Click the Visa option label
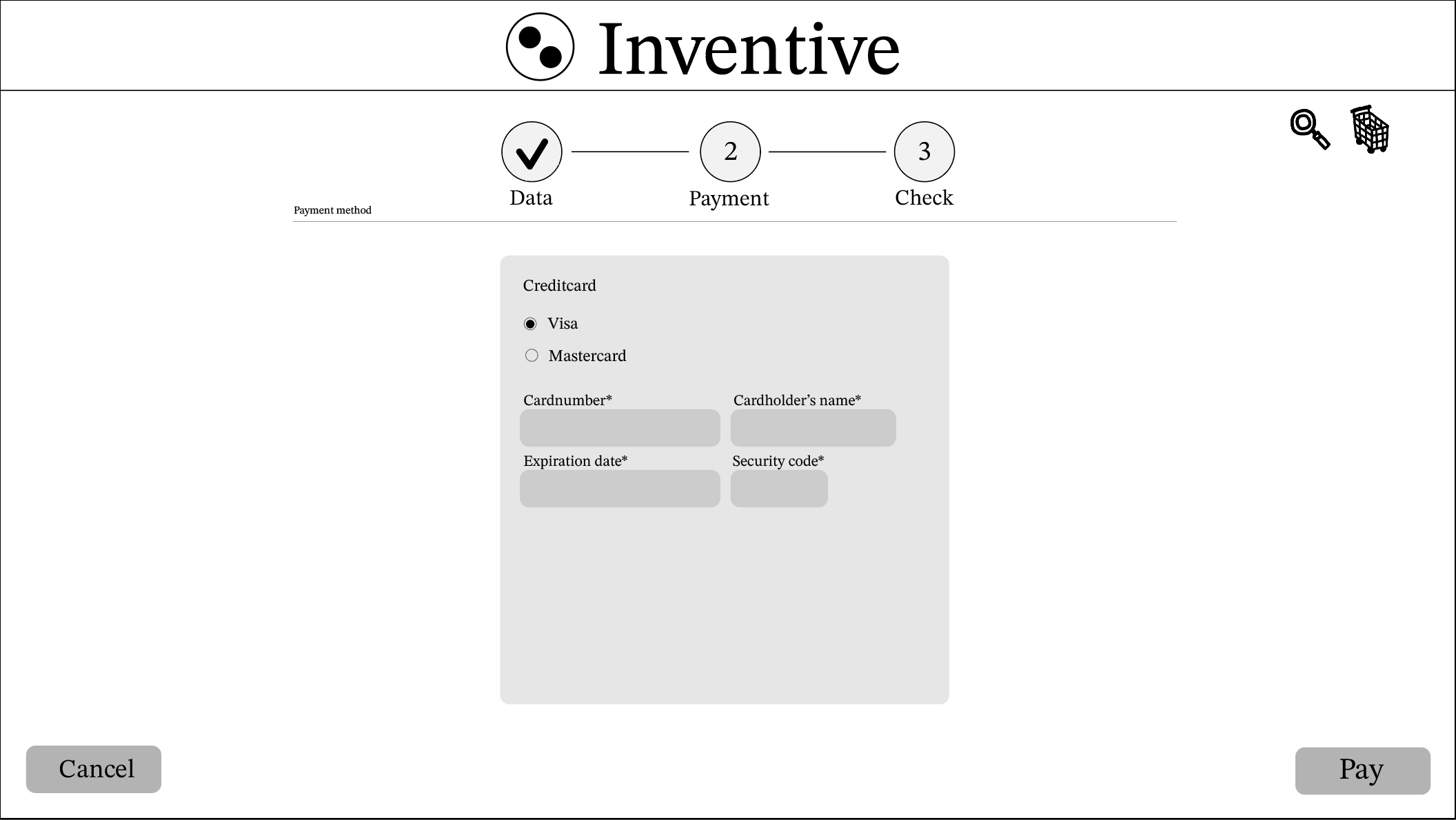Viewport: 1456px width, 820px height. [563, 324]
